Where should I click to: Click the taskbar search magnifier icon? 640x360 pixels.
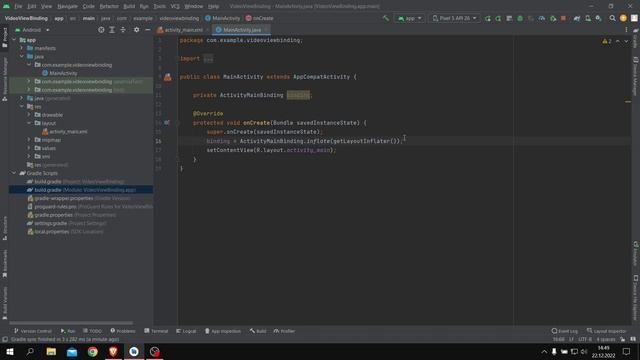coord(30,351)
